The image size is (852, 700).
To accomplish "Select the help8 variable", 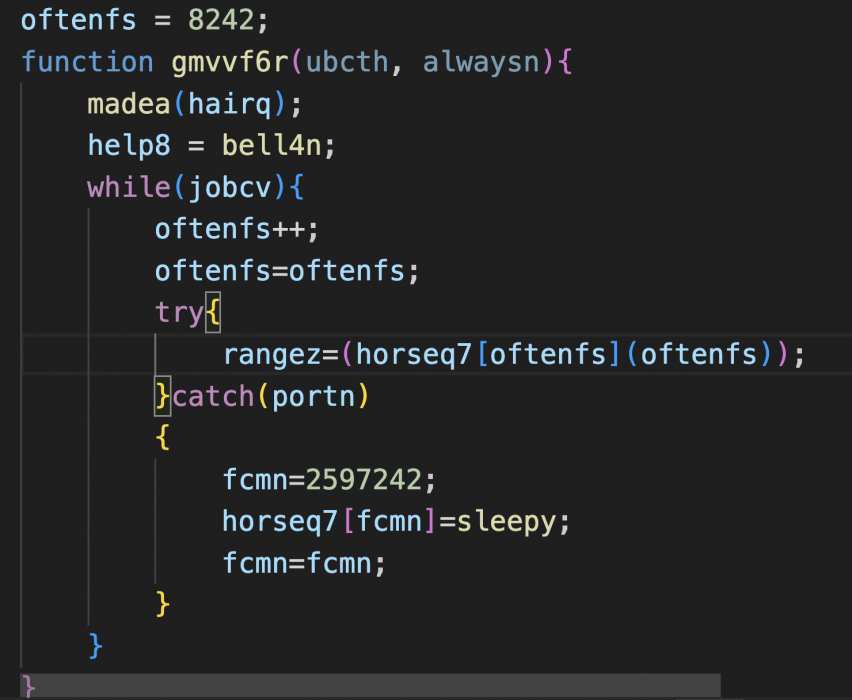I will point(129,145).
